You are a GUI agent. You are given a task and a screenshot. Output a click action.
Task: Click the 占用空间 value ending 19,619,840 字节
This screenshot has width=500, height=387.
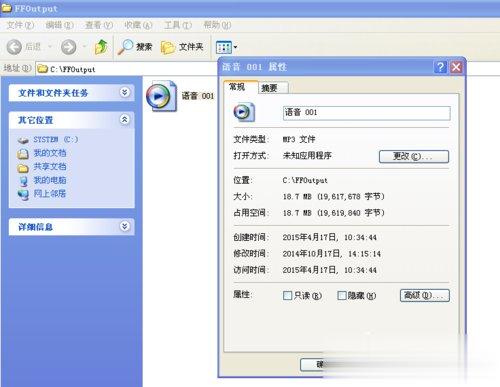[334, 213]
